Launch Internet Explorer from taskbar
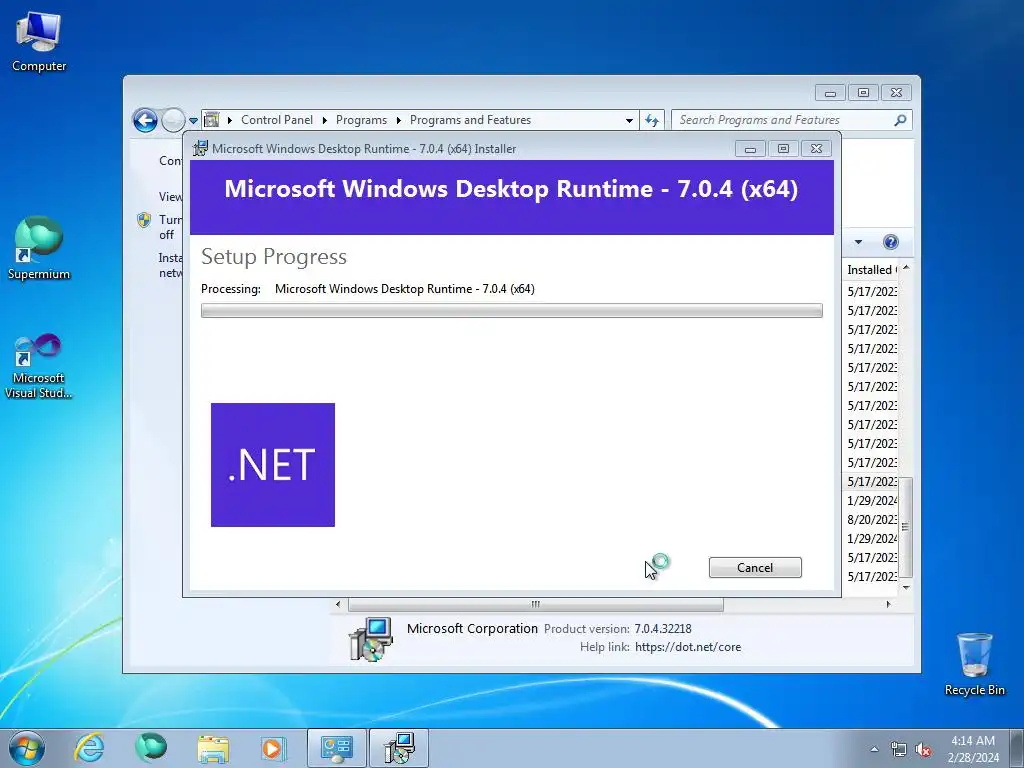The image size is (1024, 768). tap(89, 748)
